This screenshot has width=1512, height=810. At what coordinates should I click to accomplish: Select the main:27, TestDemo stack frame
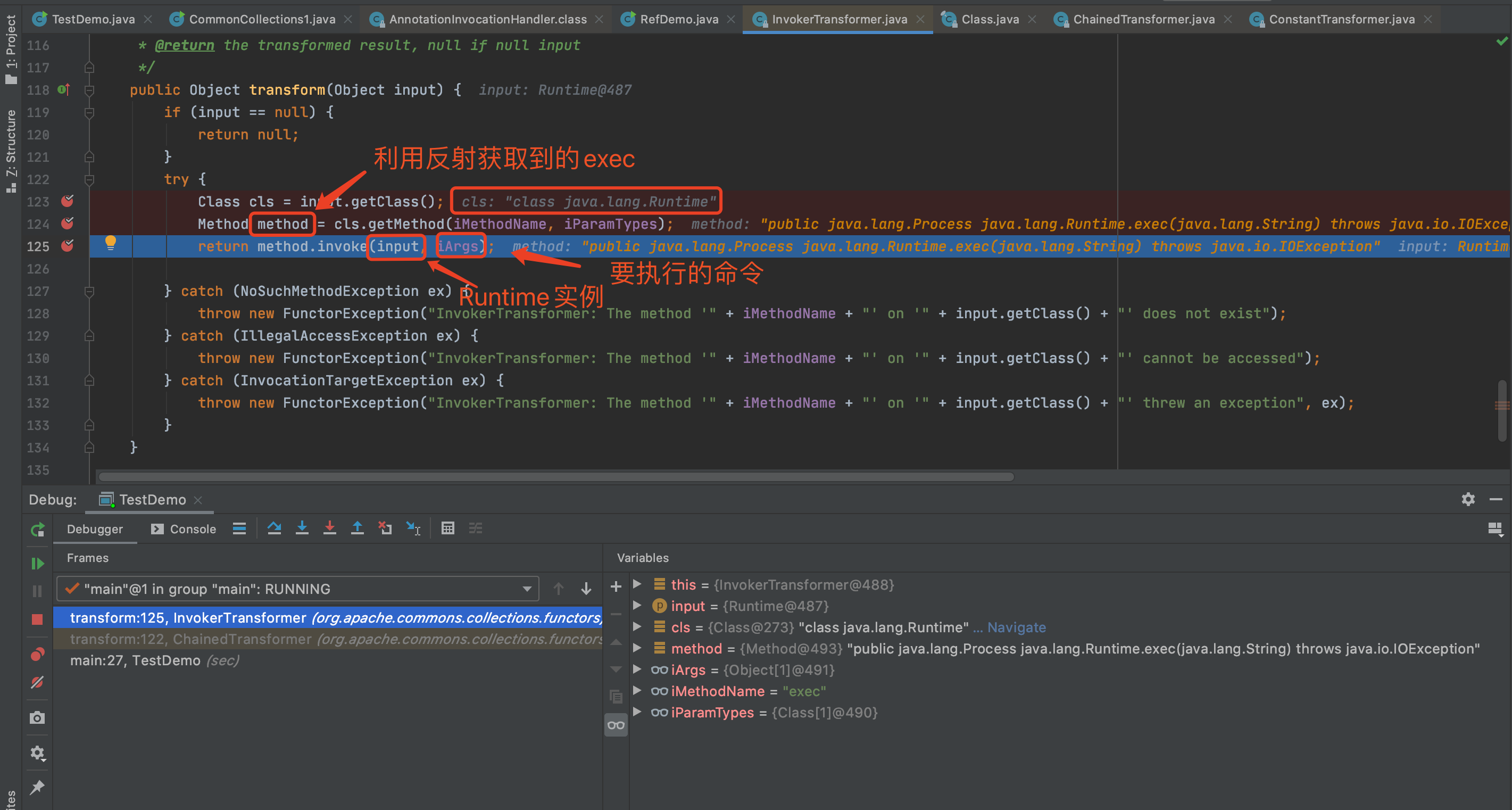click(154, 660)
